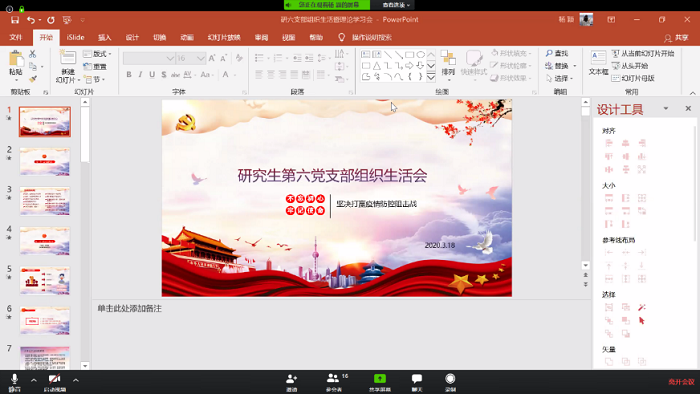The width and height of the screenshot is (700, 394).
Task: Click the Start From Beginning presentation icon in title bar
Action: [67, 20]
